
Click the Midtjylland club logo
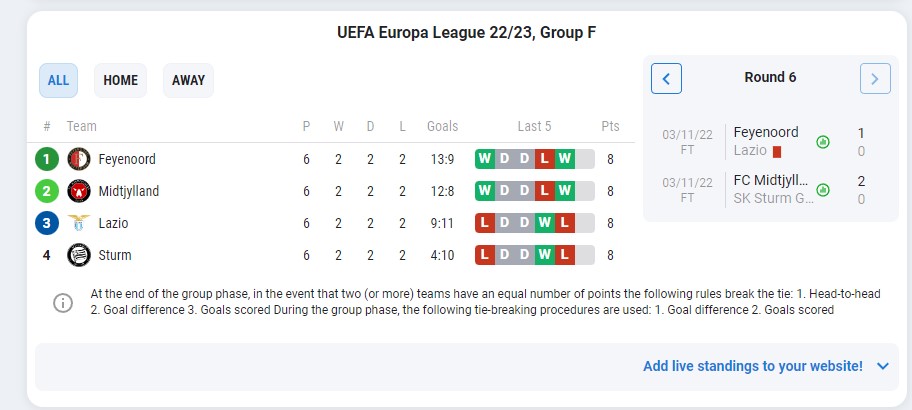click(79, 191)
